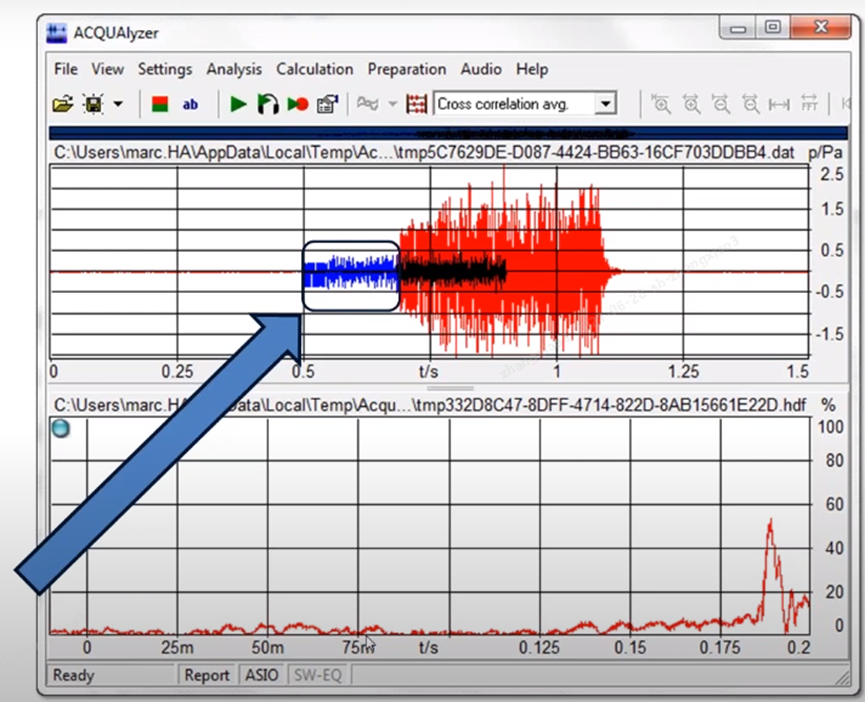Minimize the ACQUAlyzer window
865x702 pixels.
(x=738, y=28)
